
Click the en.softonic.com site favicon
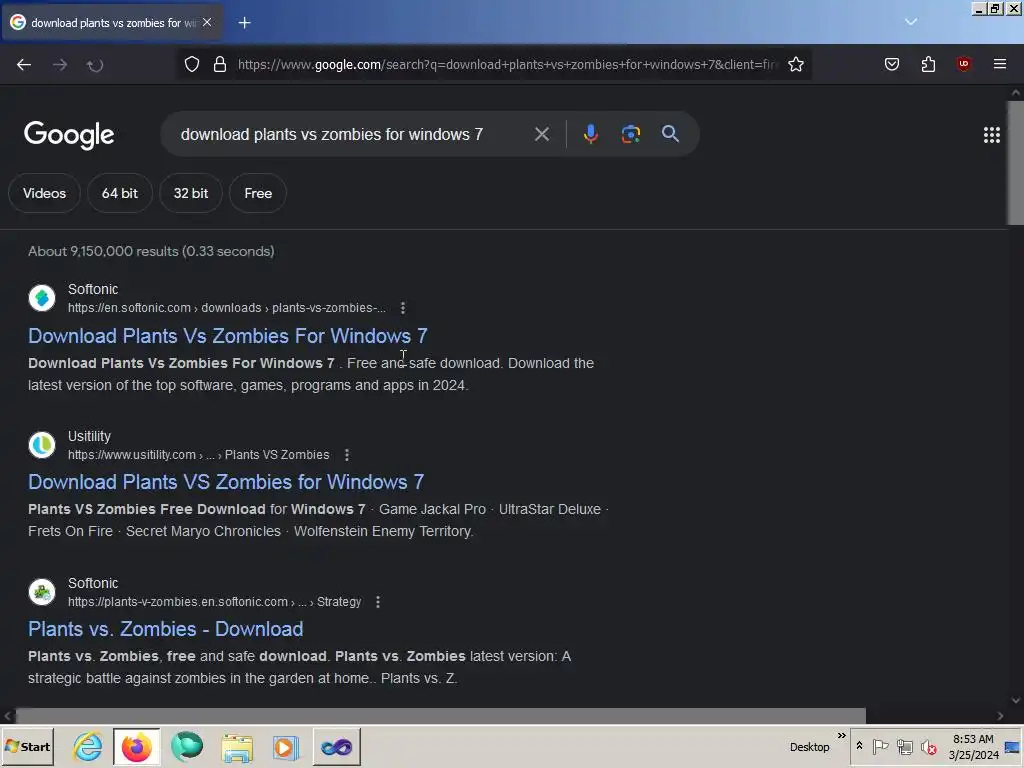click(x=42, y=298)
